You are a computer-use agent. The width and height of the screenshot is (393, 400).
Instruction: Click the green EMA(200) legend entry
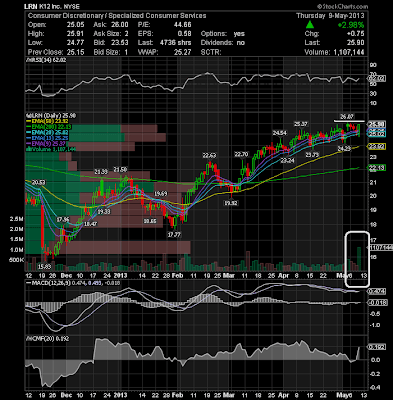point(49,126)
